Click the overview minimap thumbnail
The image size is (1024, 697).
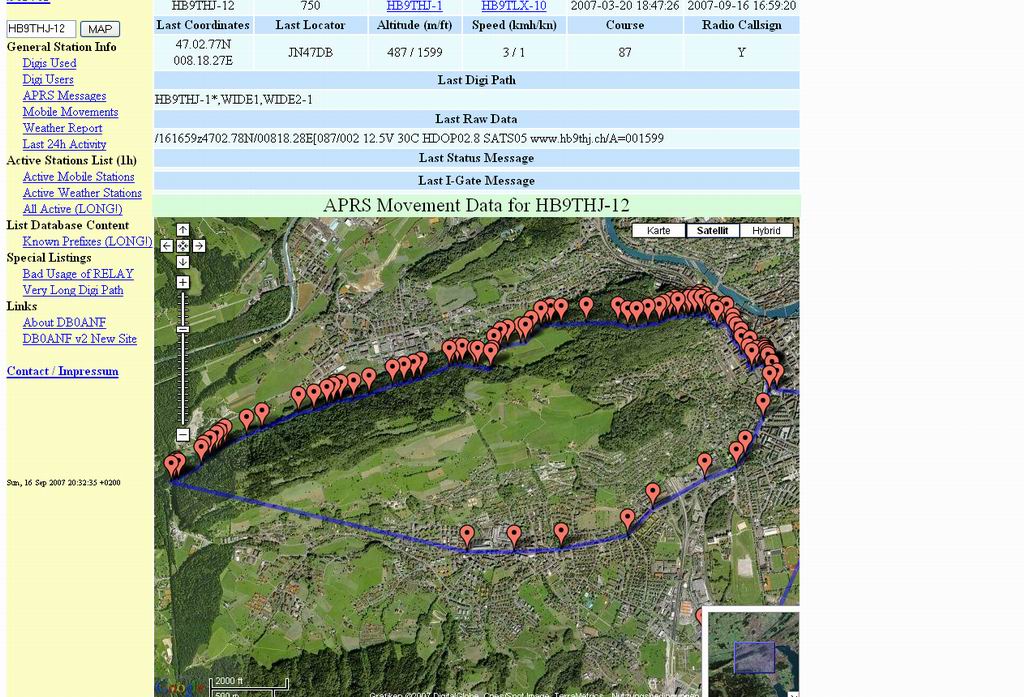tap(754, 655)
